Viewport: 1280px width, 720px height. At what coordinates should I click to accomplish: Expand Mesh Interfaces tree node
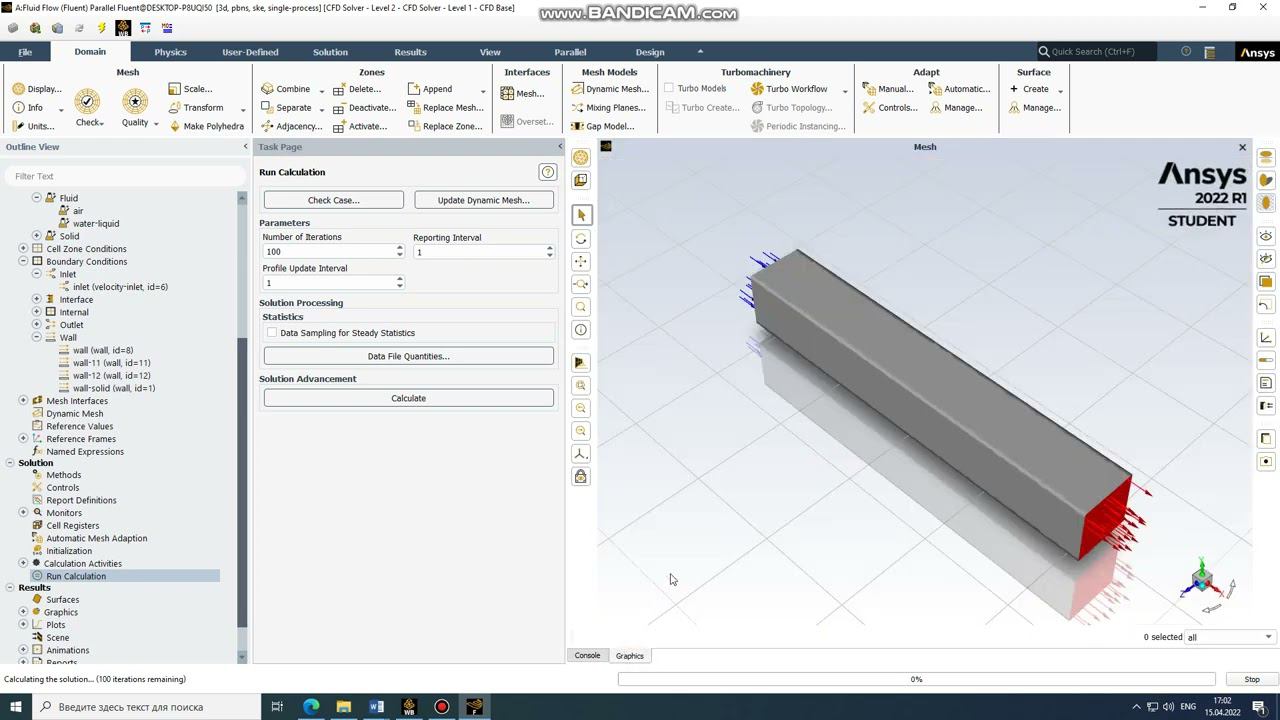click(x=23, y=401)
